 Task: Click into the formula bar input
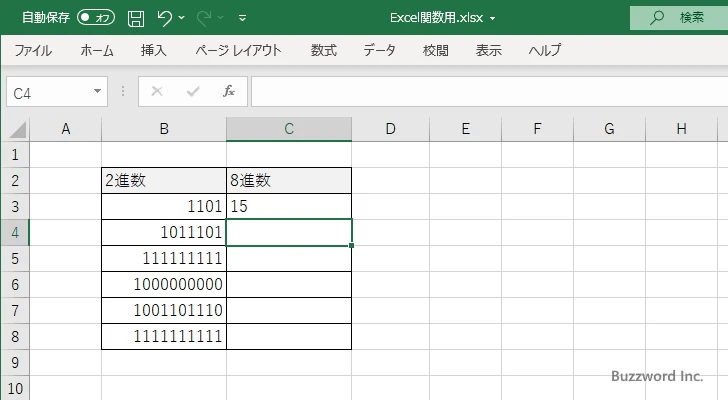click(x=489, y=92)
